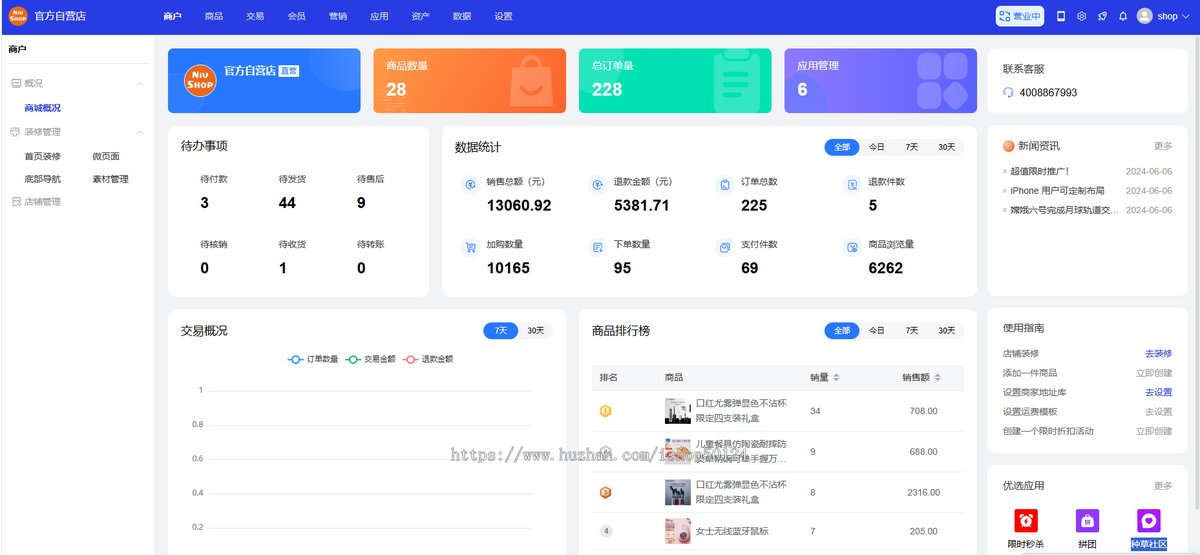Select 今日 in 商品排行榜 filter
Viewport: 1200px width, 555px height.
877,330
